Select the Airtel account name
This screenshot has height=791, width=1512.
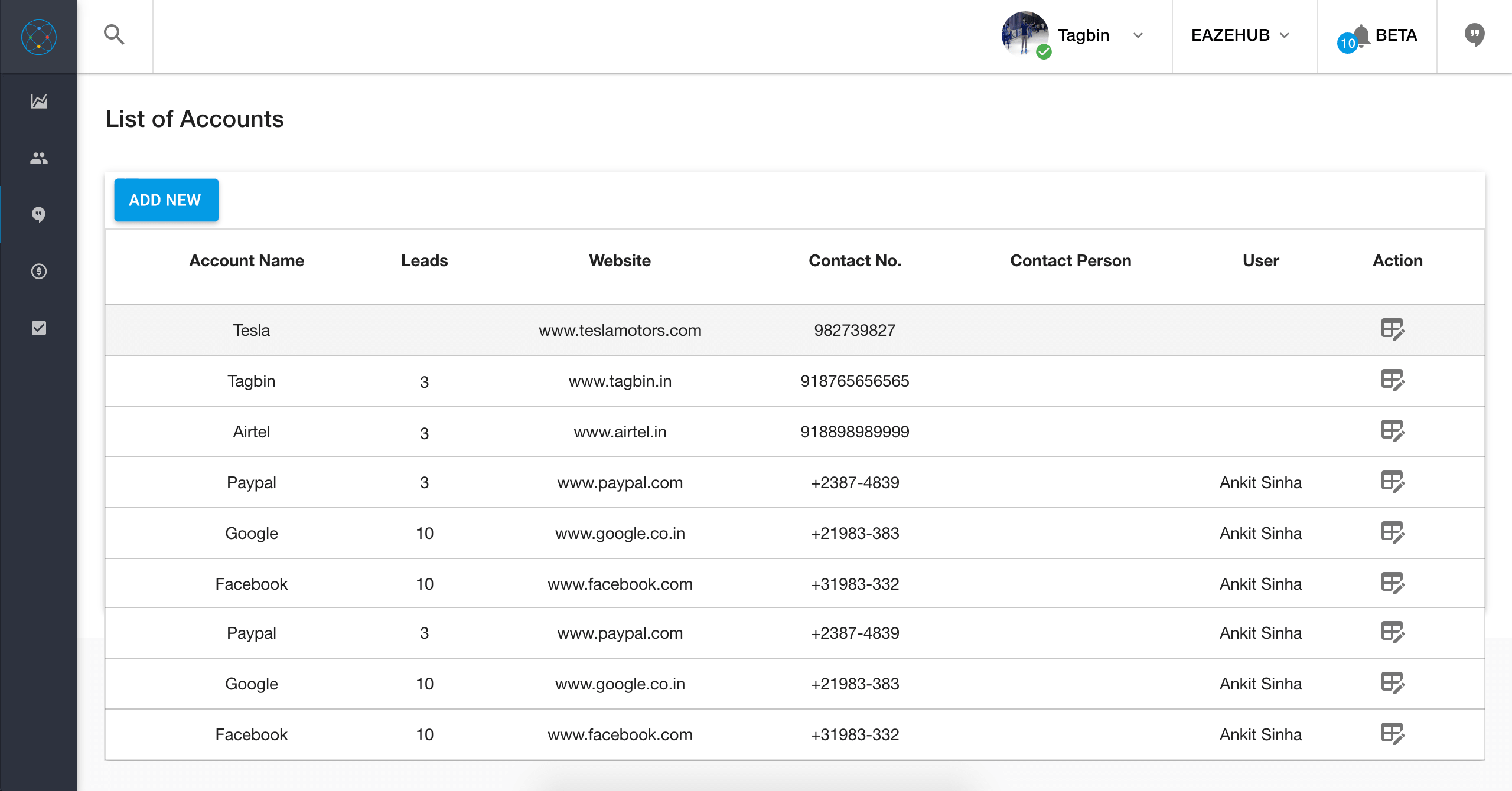(251, 432)
